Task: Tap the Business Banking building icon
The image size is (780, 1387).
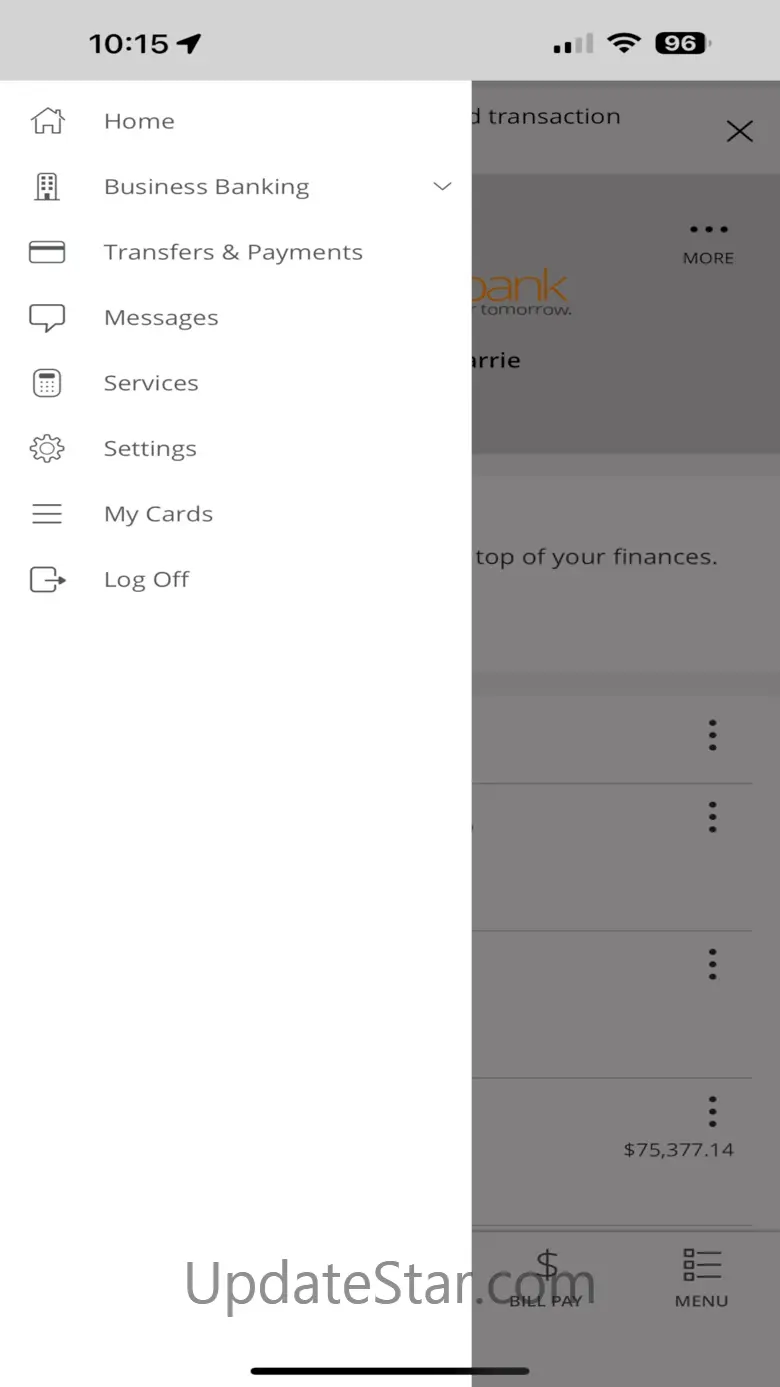Action: coord(47,187)
